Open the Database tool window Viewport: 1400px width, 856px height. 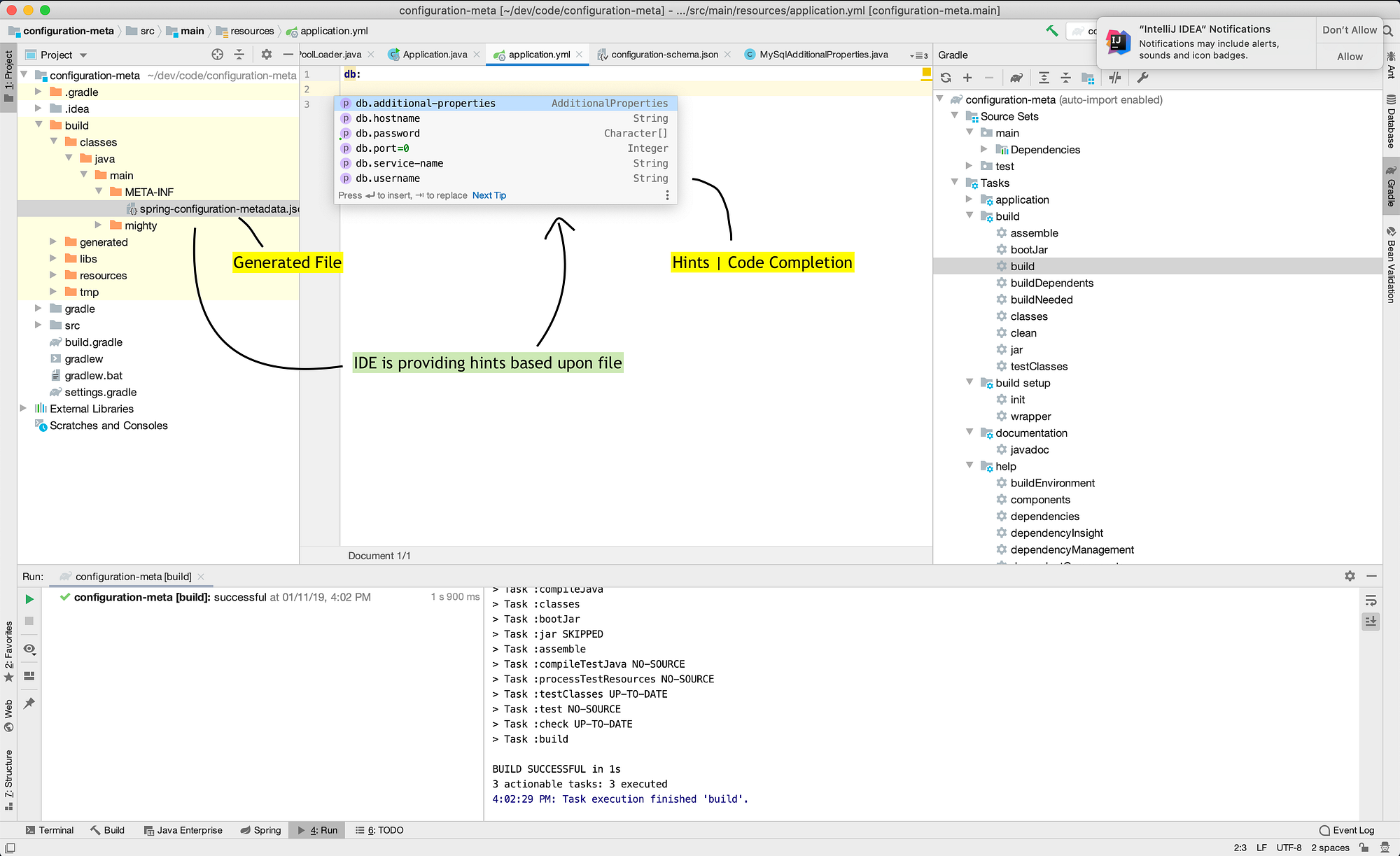1391,122
